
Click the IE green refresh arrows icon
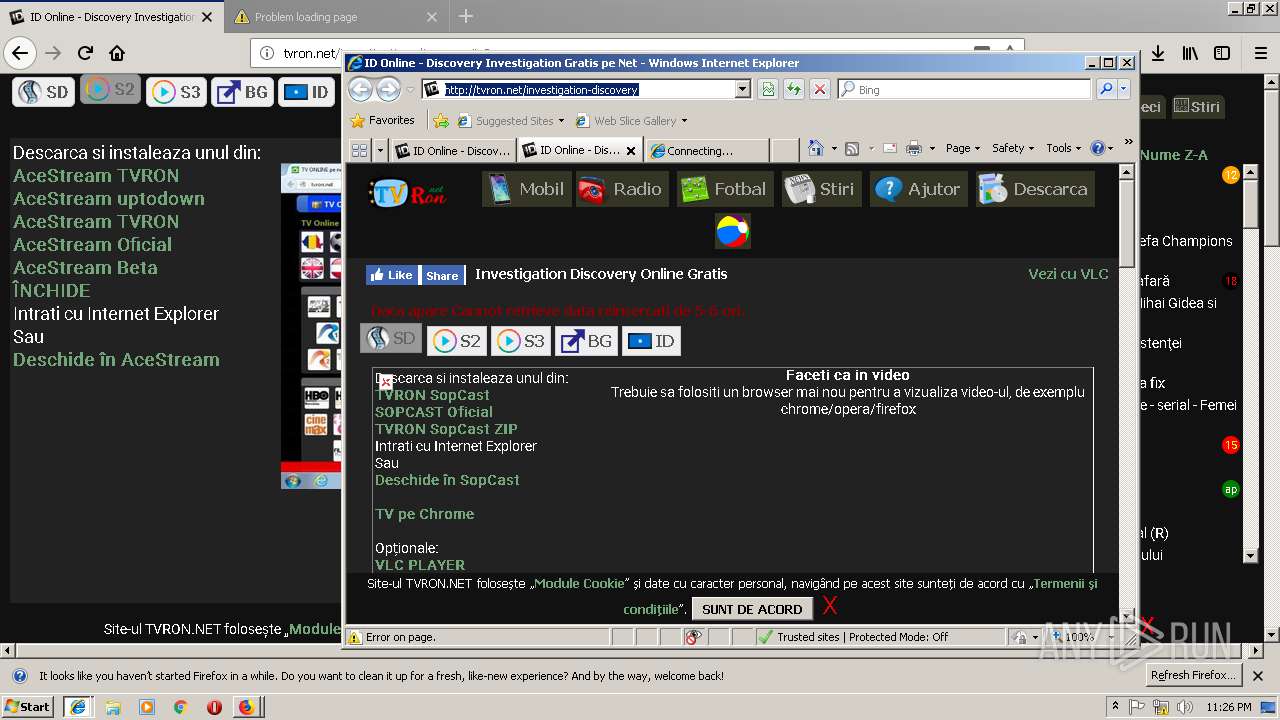[x=794, y=90]
